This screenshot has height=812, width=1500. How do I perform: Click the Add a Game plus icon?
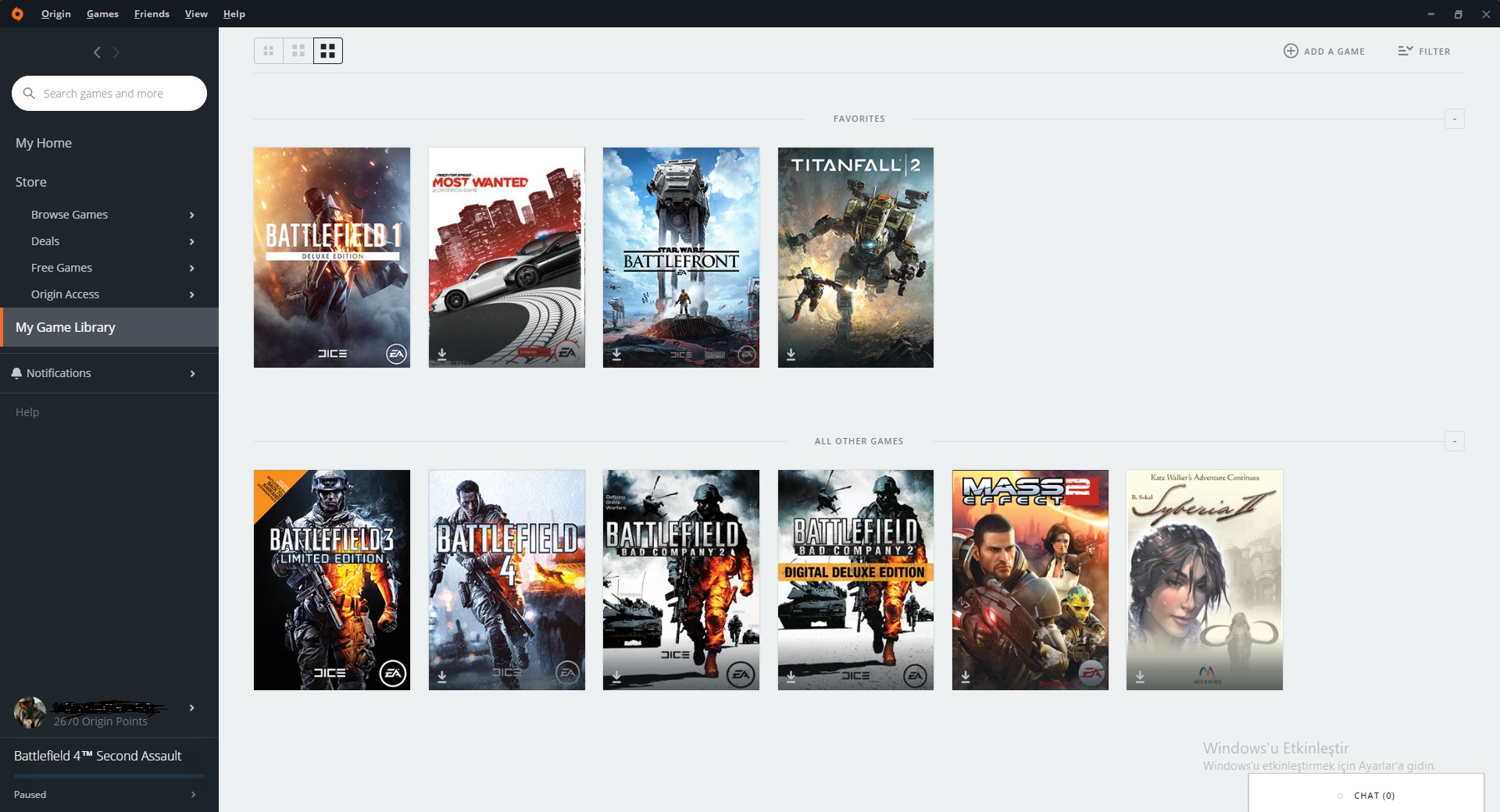pos(1291,51)
